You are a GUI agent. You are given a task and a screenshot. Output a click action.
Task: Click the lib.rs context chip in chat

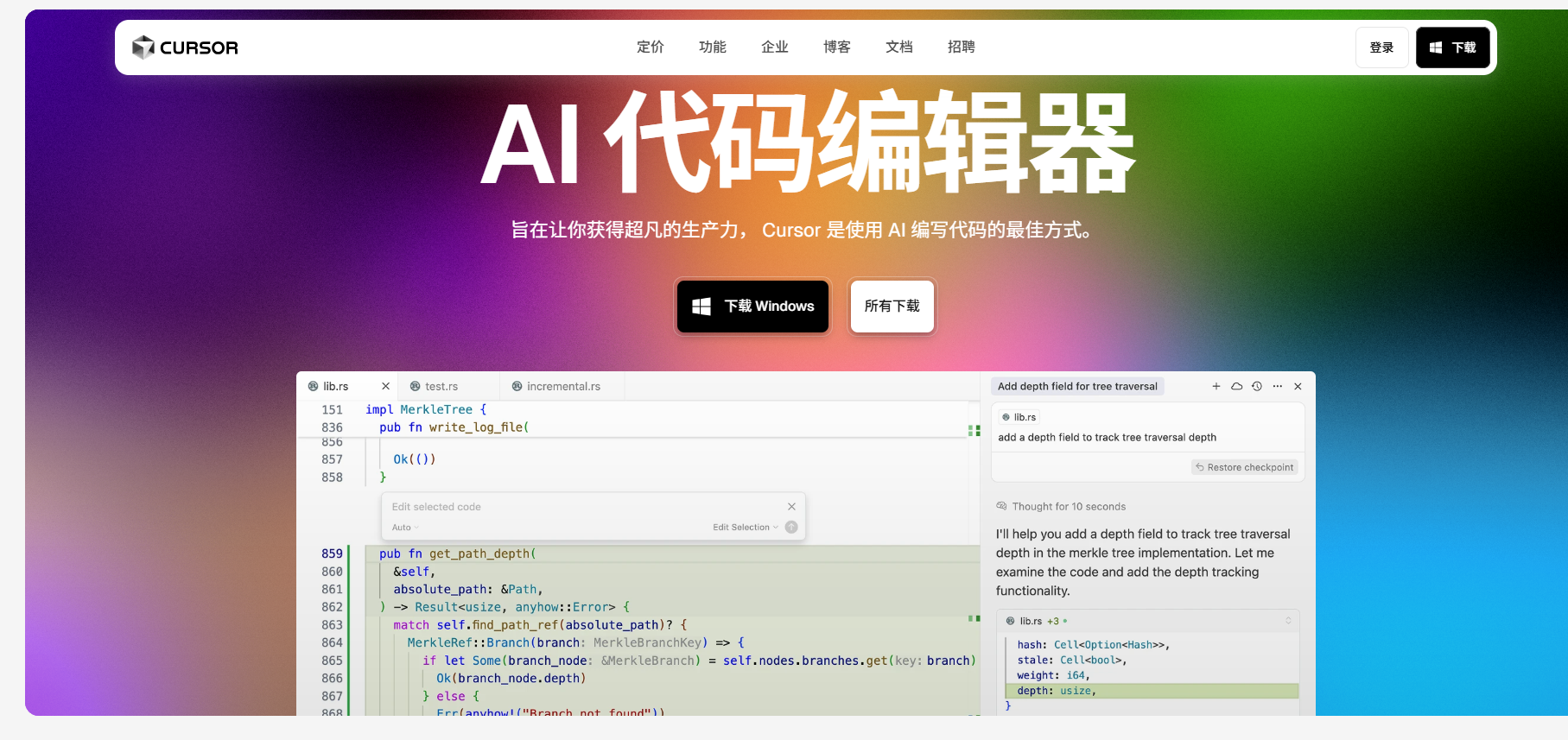1019,417
